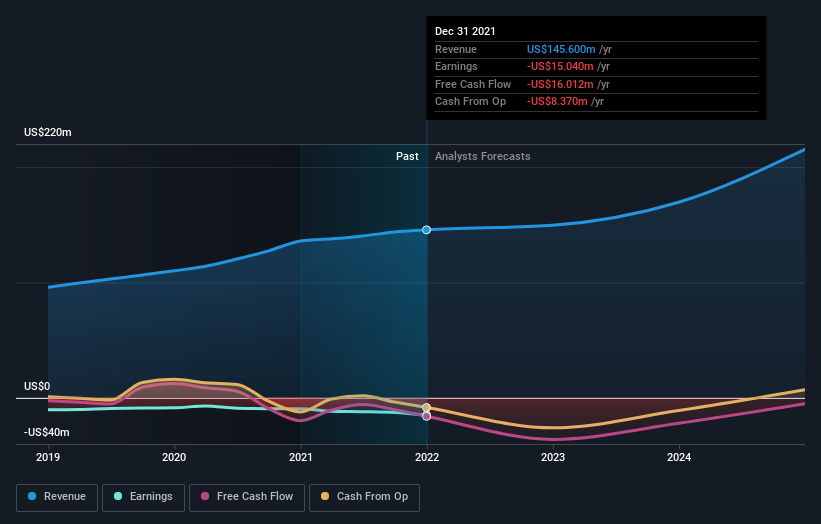Image resolution: width=821 pixels, height=524 pixels.
Task: Click the US$0 y-axis label
Action: [37, 386]
